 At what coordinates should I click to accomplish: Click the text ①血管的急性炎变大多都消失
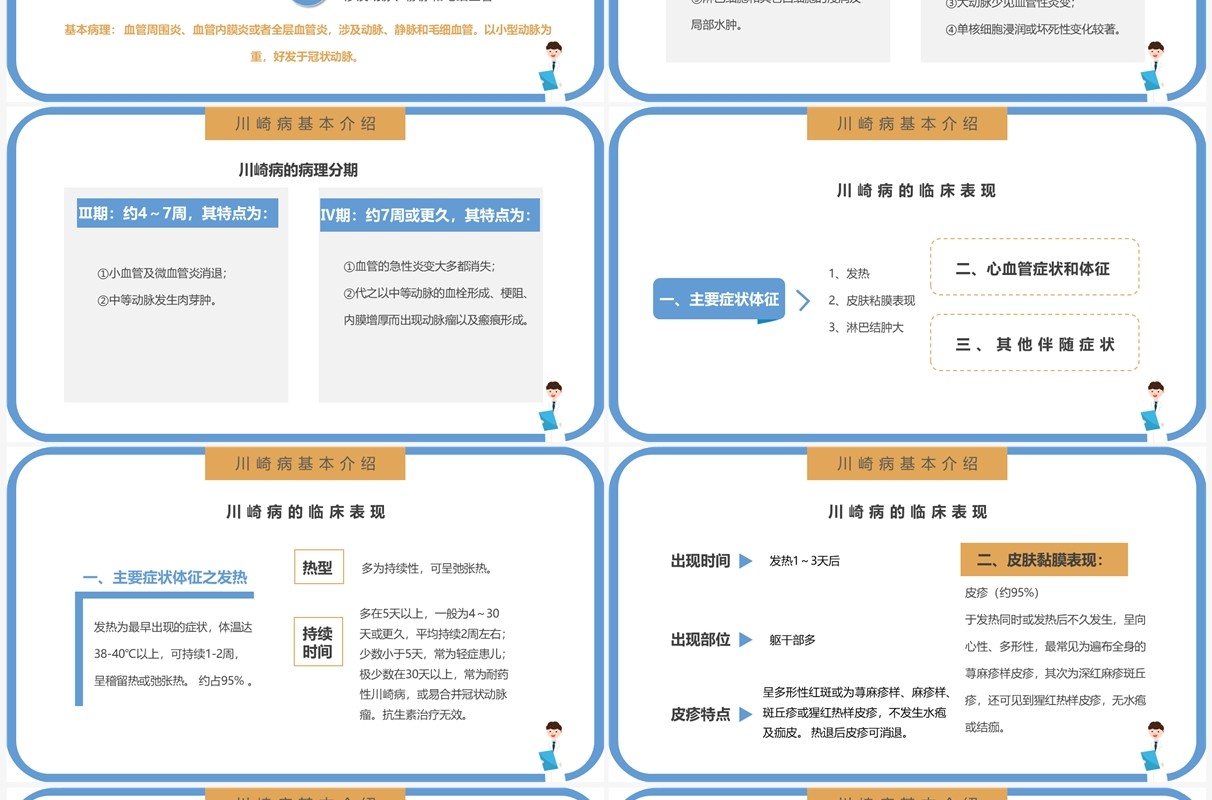419,266
